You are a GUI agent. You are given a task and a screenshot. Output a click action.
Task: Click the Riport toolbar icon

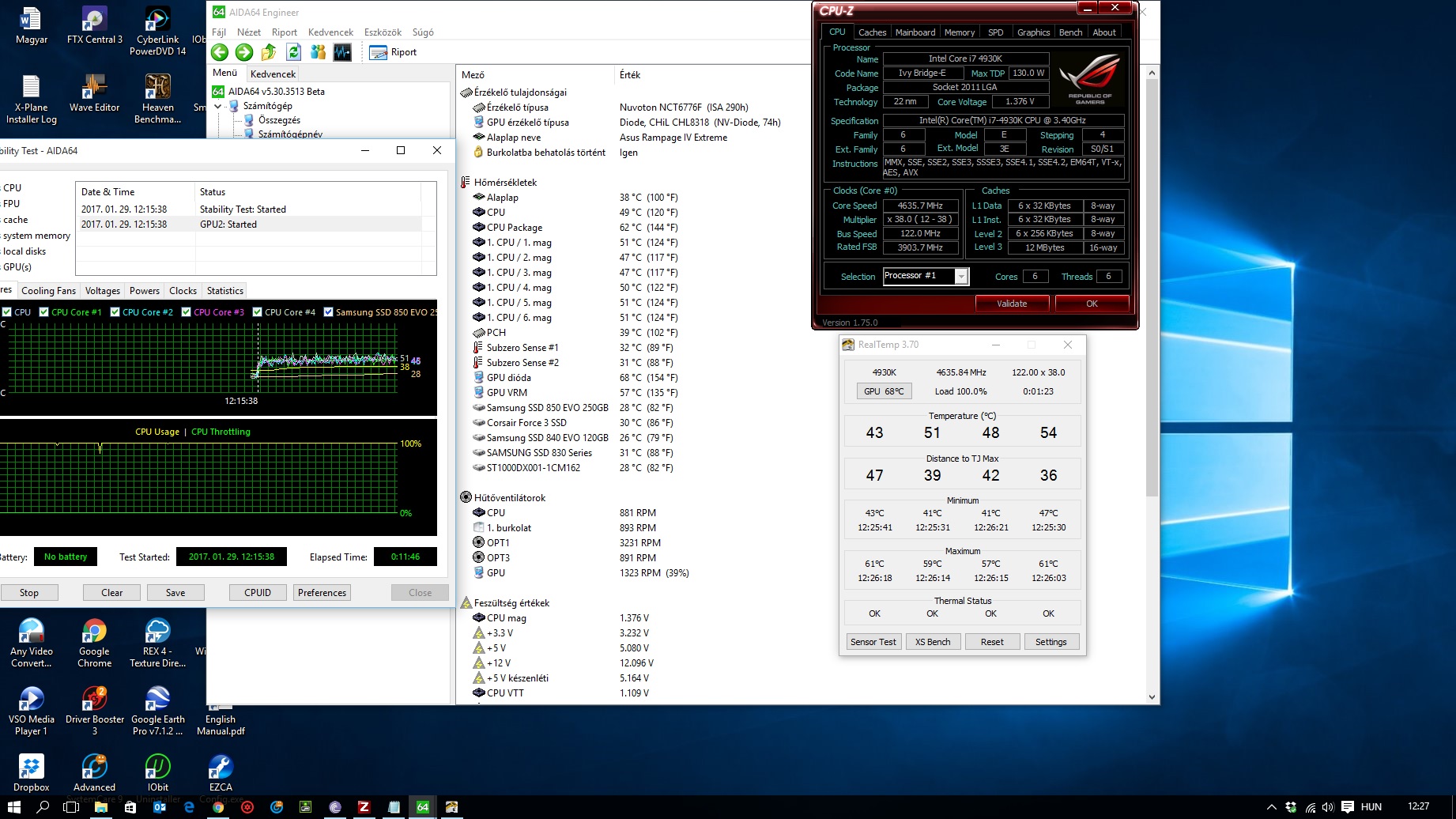pyautogui.click(x=393, y=52)
